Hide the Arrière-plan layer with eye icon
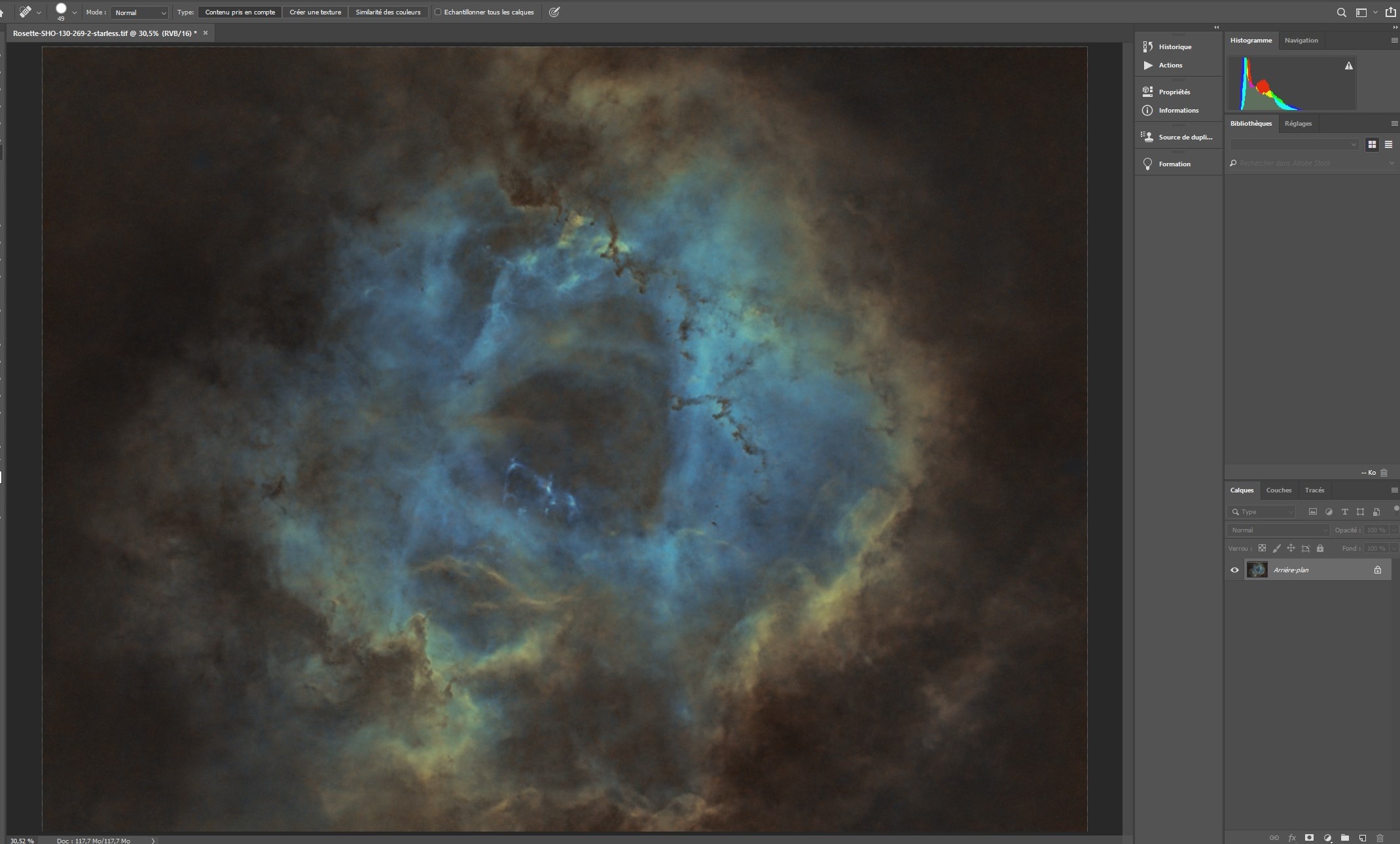Image resolution: width=1400 pixels, height=844 pixels. (x=1234, y=570)
